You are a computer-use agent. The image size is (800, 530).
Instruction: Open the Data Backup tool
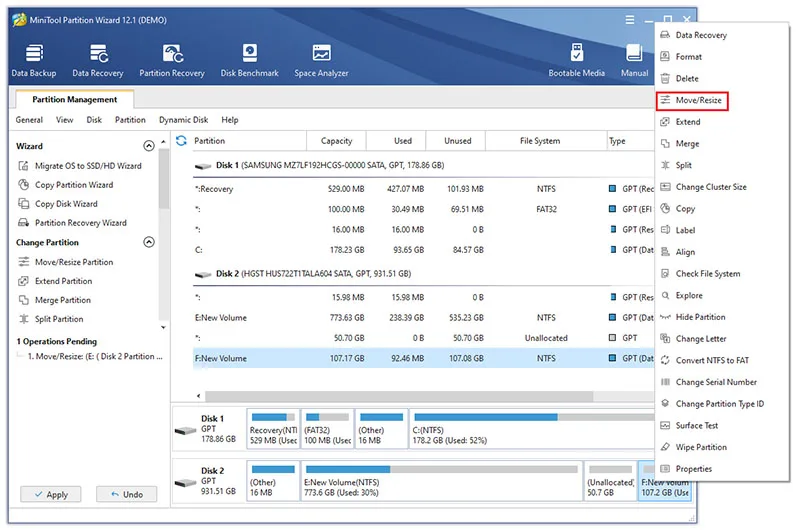(x=34, y=61)
